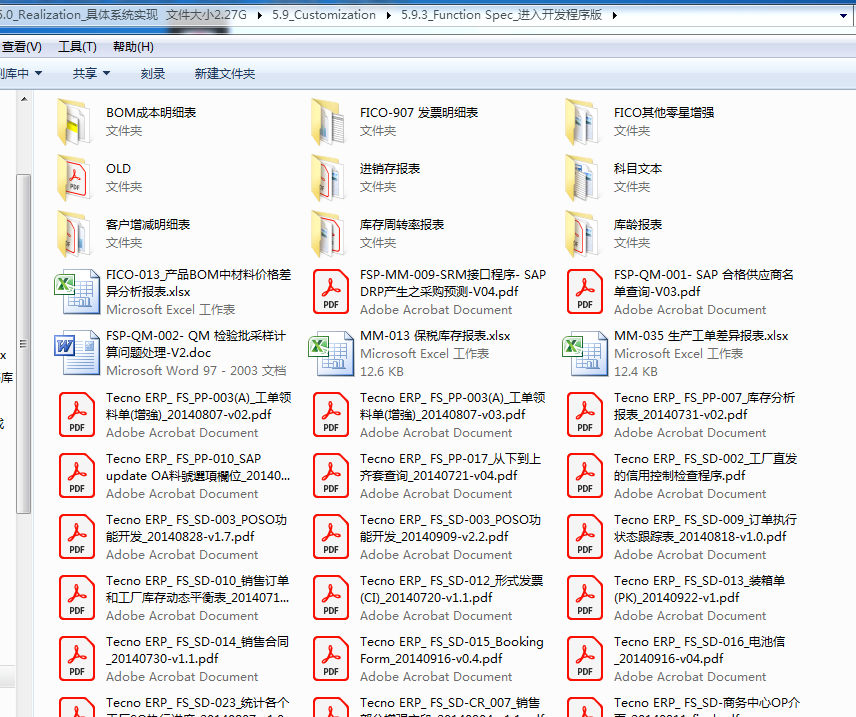Select the FS_SD-016 电池信 PDF icon
This screenshot has height=717, width=856.
point(585,659)
